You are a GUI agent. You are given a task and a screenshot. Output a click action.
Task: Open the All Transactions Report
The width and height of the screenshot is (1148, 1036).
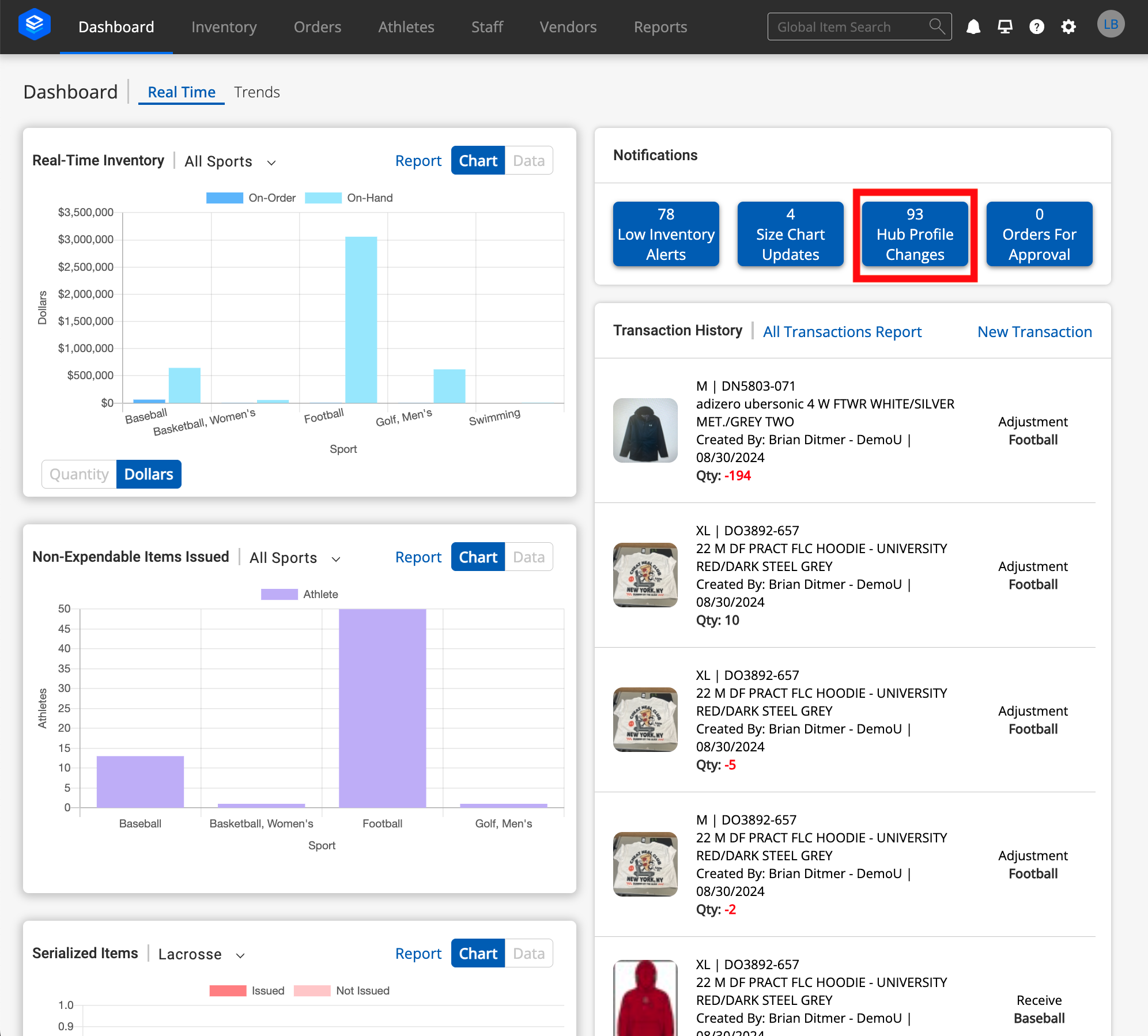pos(842,332)
